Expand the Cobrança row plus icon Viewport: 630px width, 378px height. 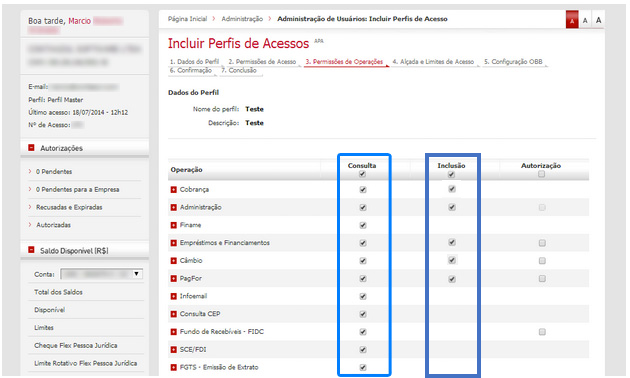[174, 190]
